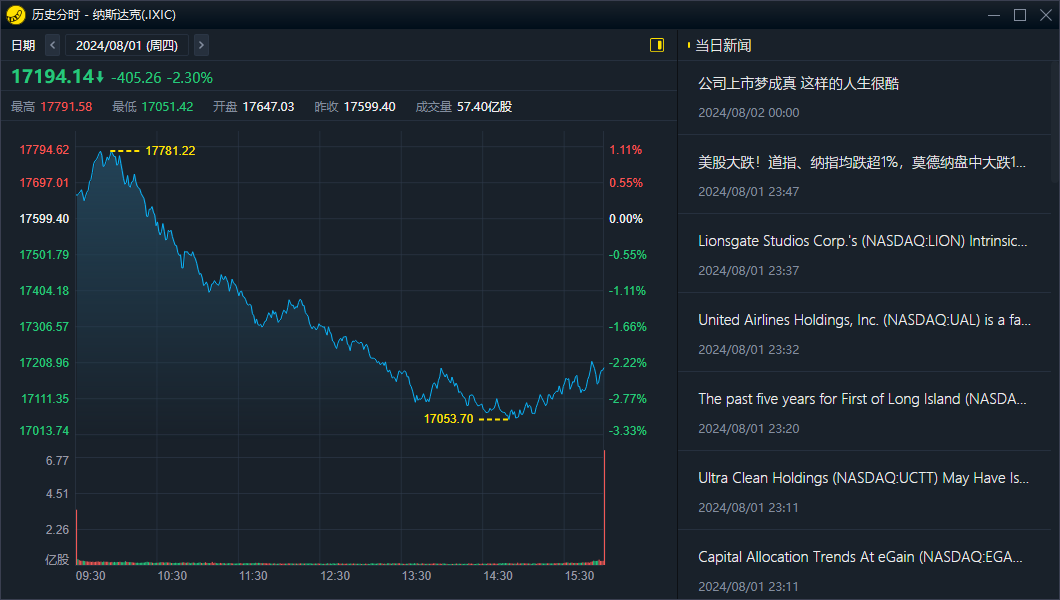1060x600 pixels.
Task: Click current index value 17194.14
Action: point(53,76)
